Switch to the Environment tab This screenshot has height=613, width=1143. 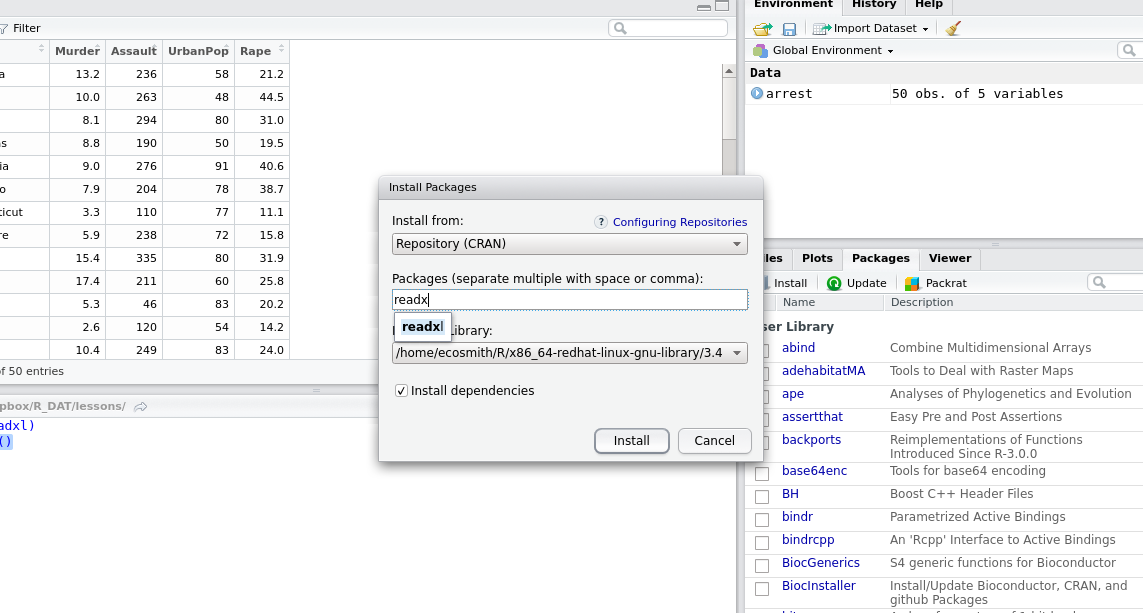point(793,4)
